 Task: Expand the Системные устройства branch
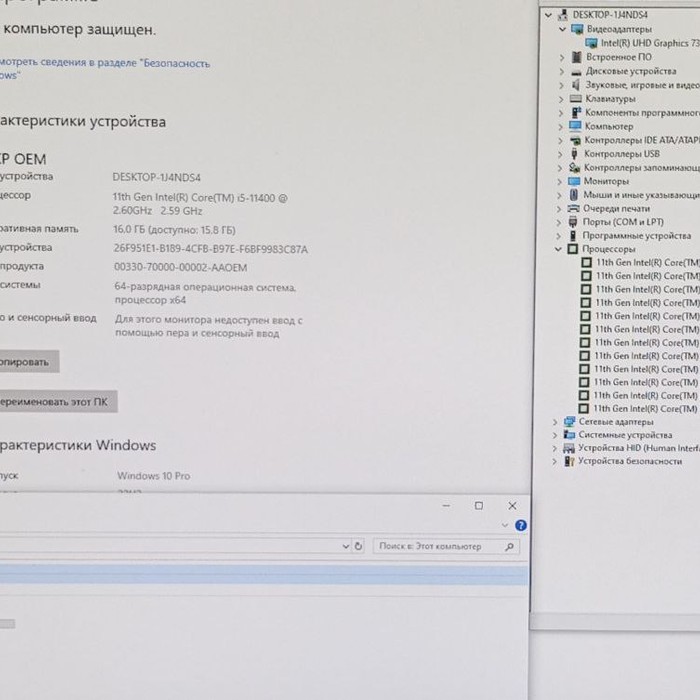click(554, 435)
